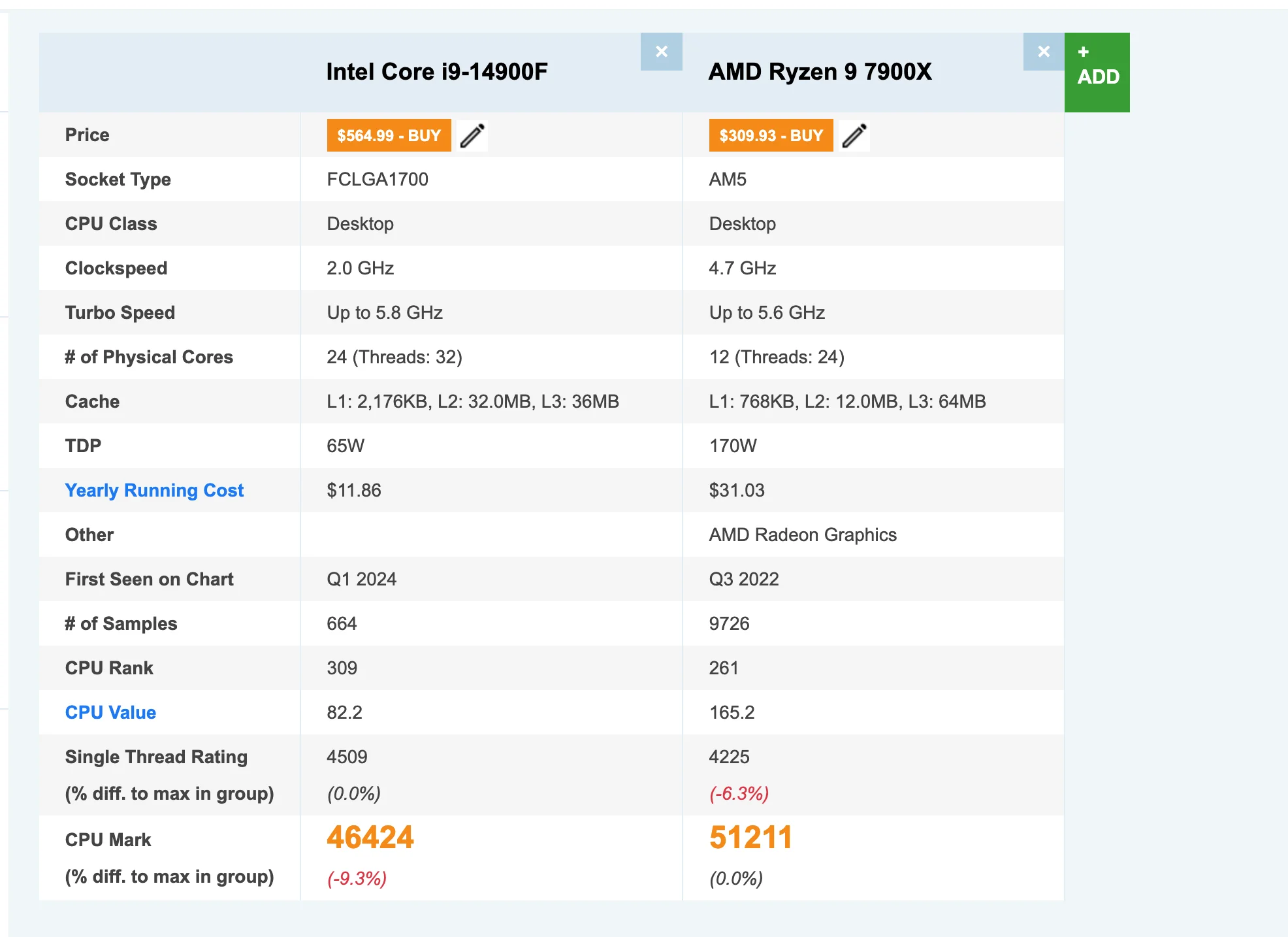Click the red (-6.3%) single thread difference
Viewport: 1288px width, 937px height.
[x=739, y=793]
